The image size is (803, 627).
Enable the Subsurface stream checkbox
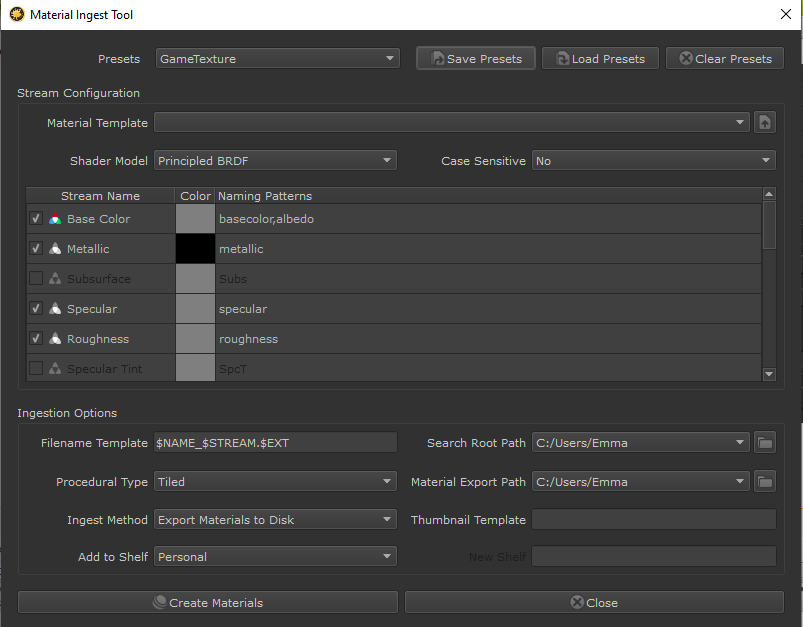pos(36,279)
